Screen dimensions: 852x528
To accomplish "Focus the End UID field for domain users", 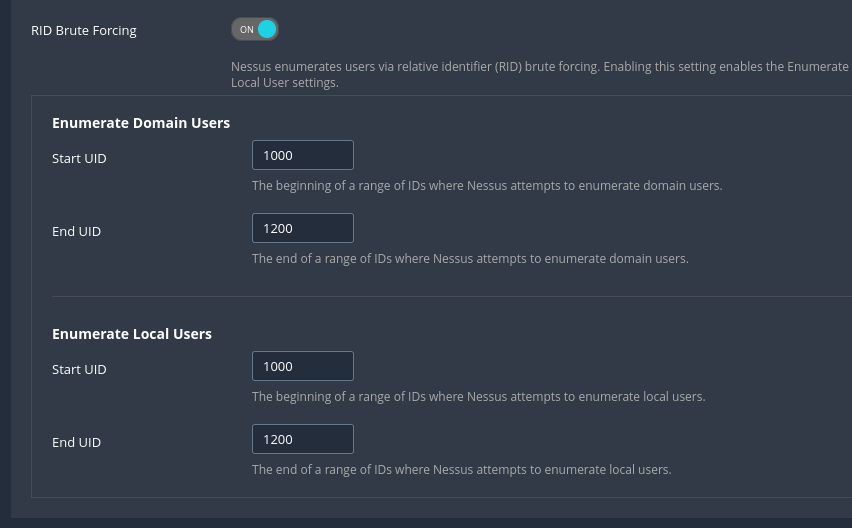I will coord(303,228).
